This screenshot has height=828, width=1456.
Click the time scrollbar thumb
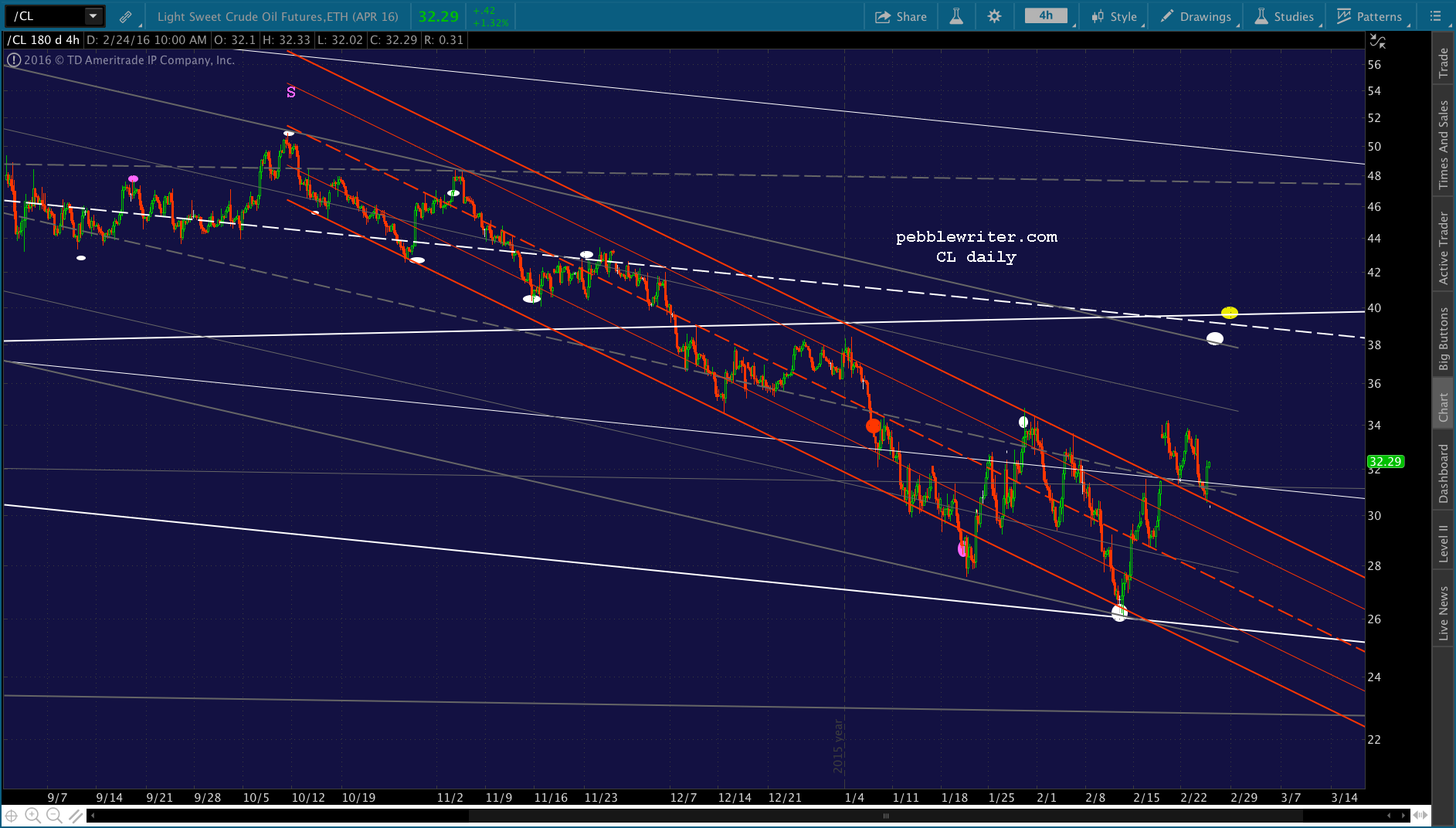click(885, 816)
